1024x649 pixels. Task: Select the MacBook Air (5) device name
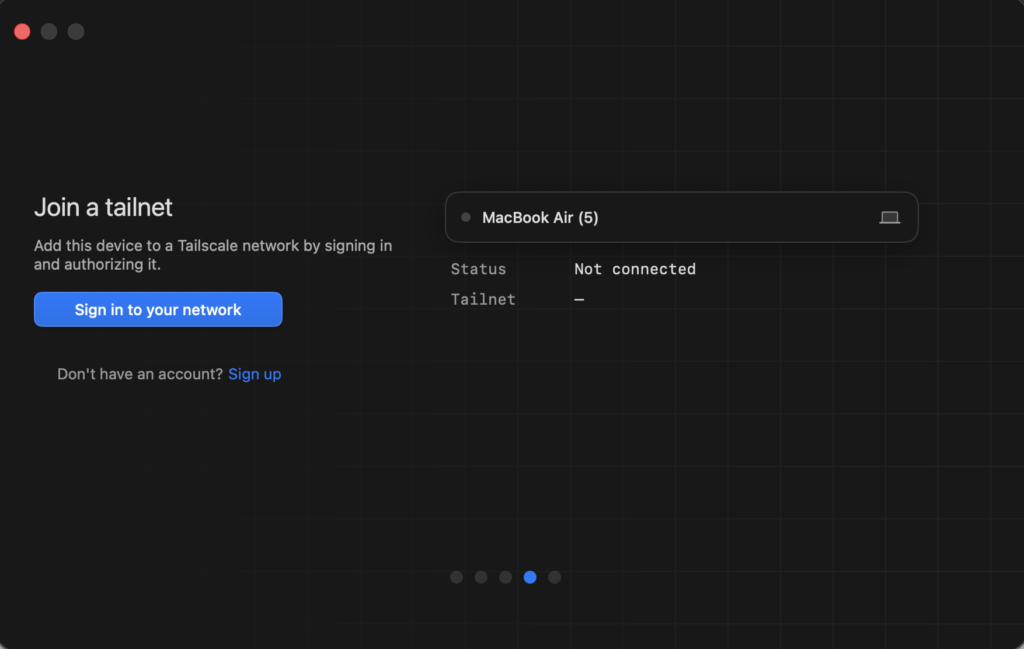pos(540,218)
